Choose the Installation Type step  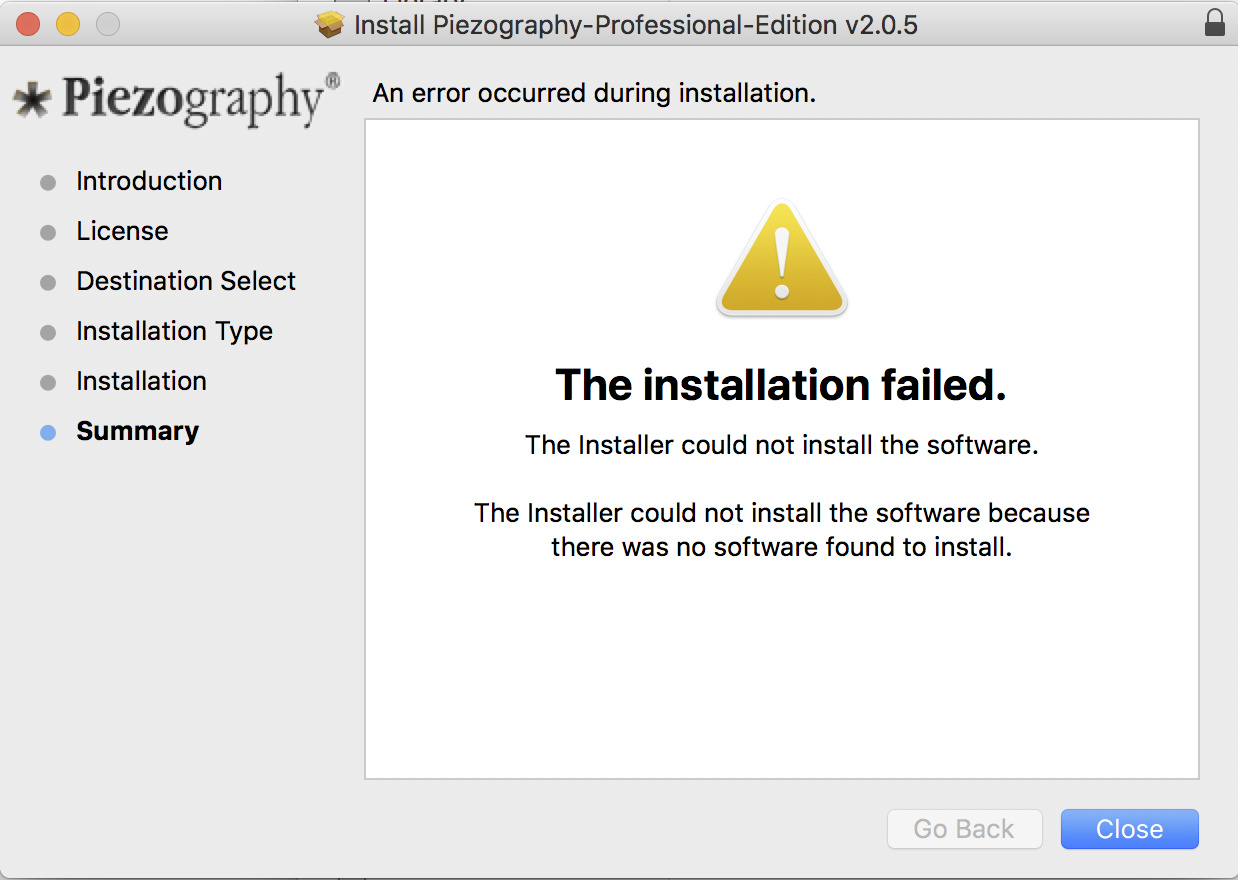174,331
